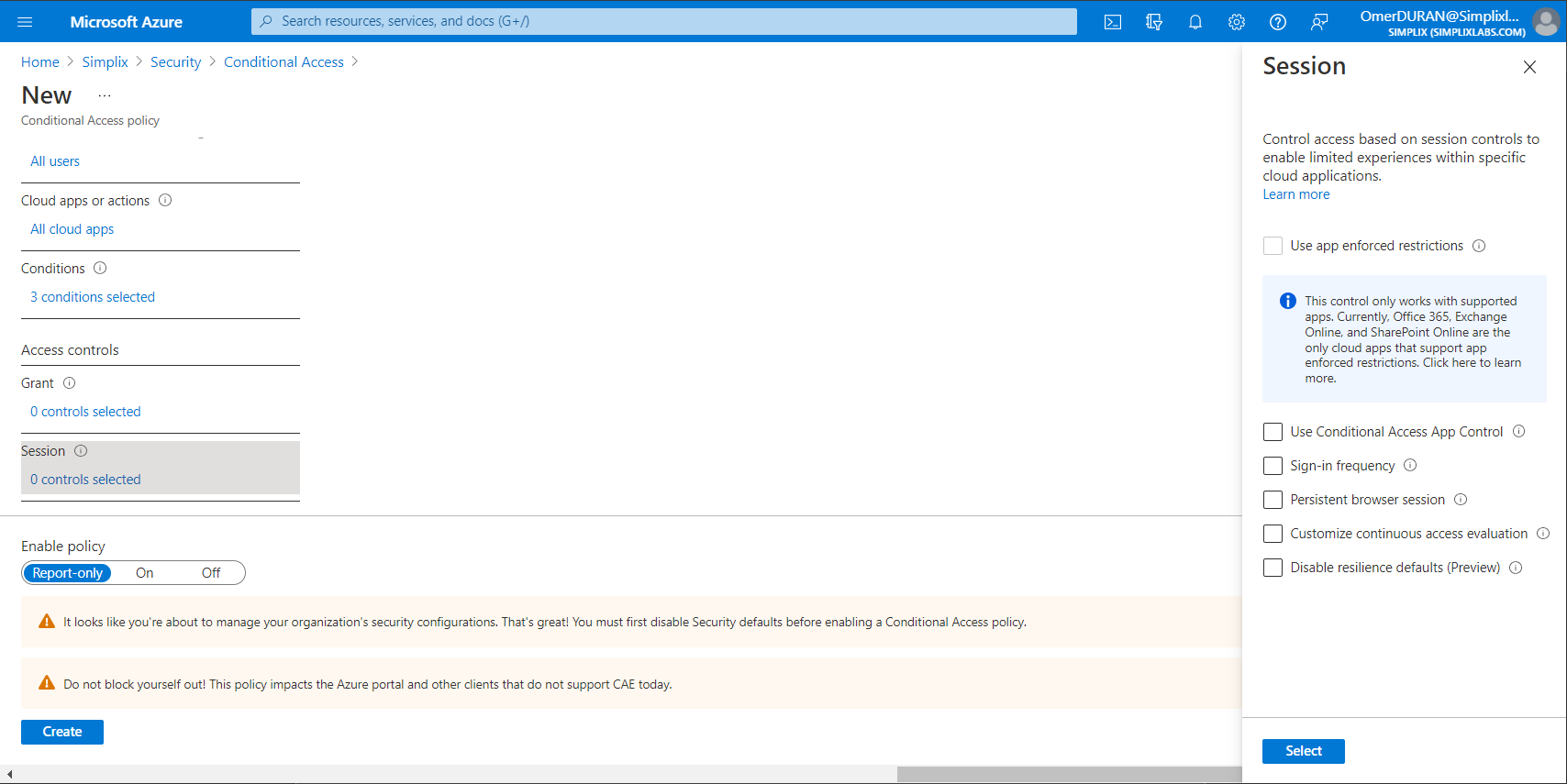
Task: Open the Help question mark icon
Action: pos(1278,22)
